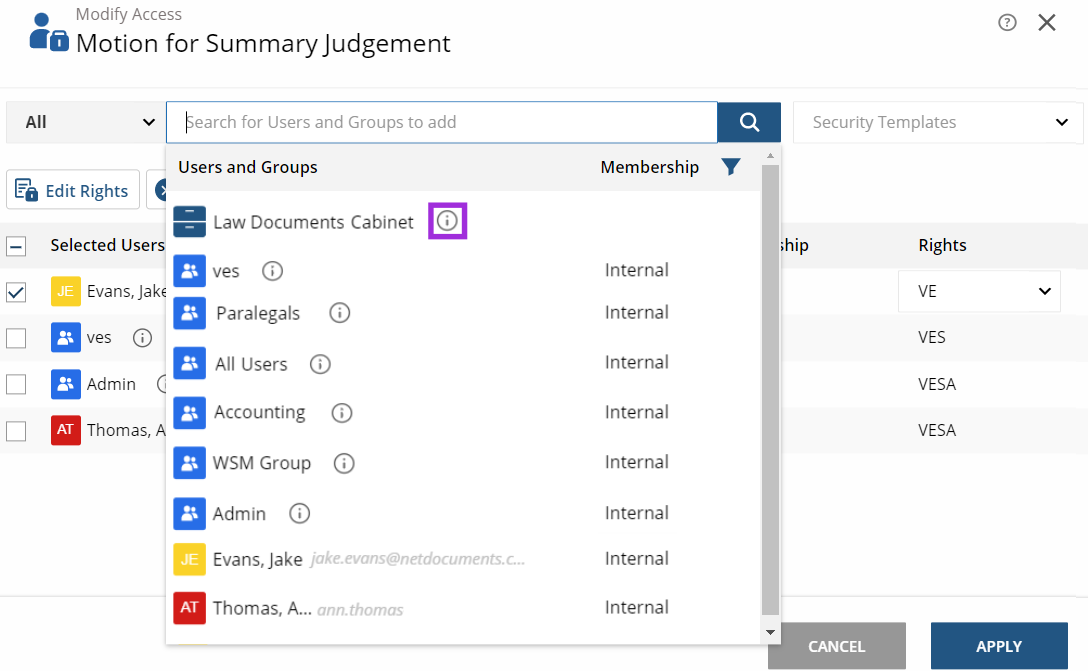Viewport: 1088px width, 671px height.
Task: Open the All filter dropdown
Action: [88, 122]
